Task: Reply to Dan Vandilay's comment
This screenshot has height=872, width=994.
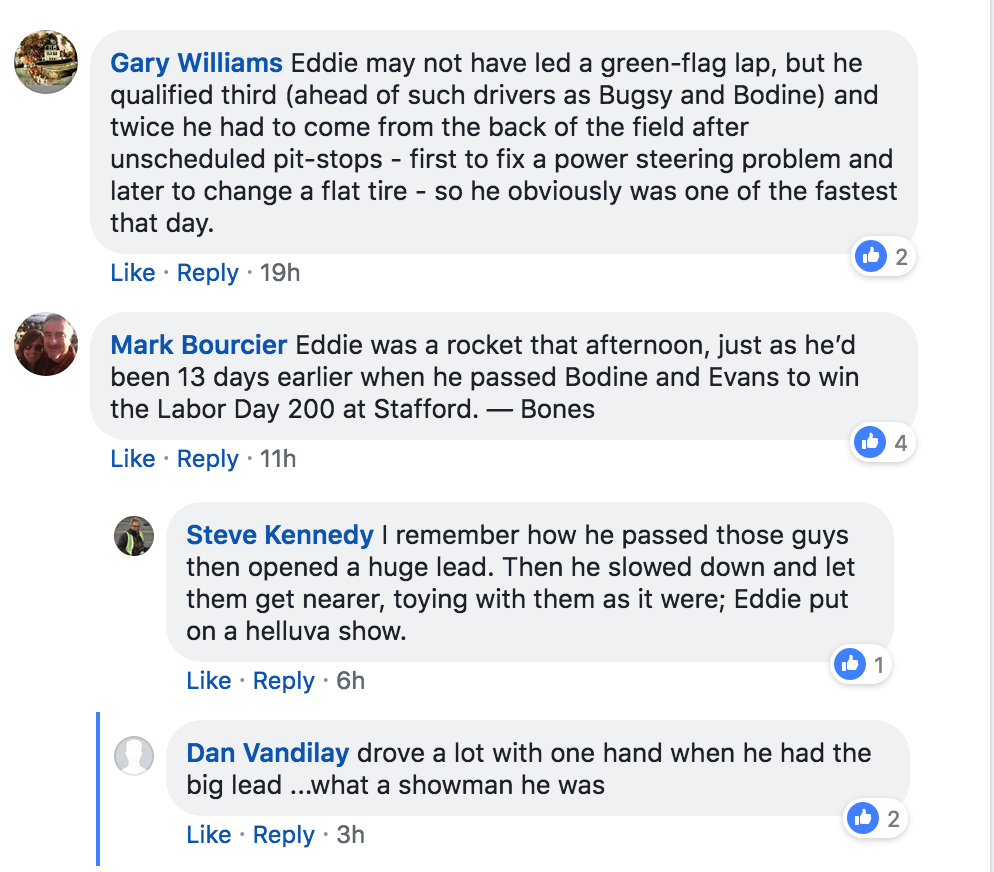Action: click(x=283, y=835)
